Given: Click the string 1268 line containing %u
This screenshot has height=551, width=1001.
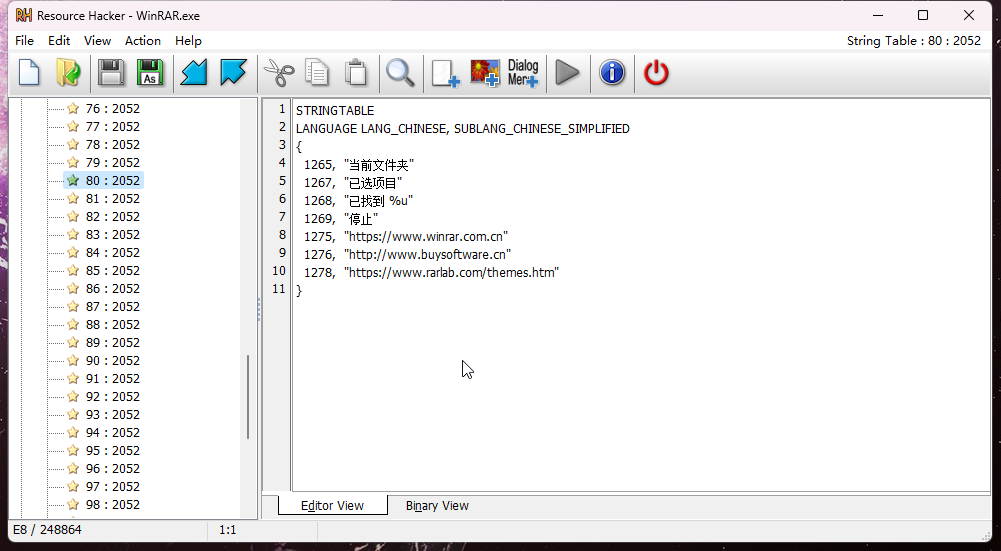Looking at the screenshot, I should coord(358,200).
